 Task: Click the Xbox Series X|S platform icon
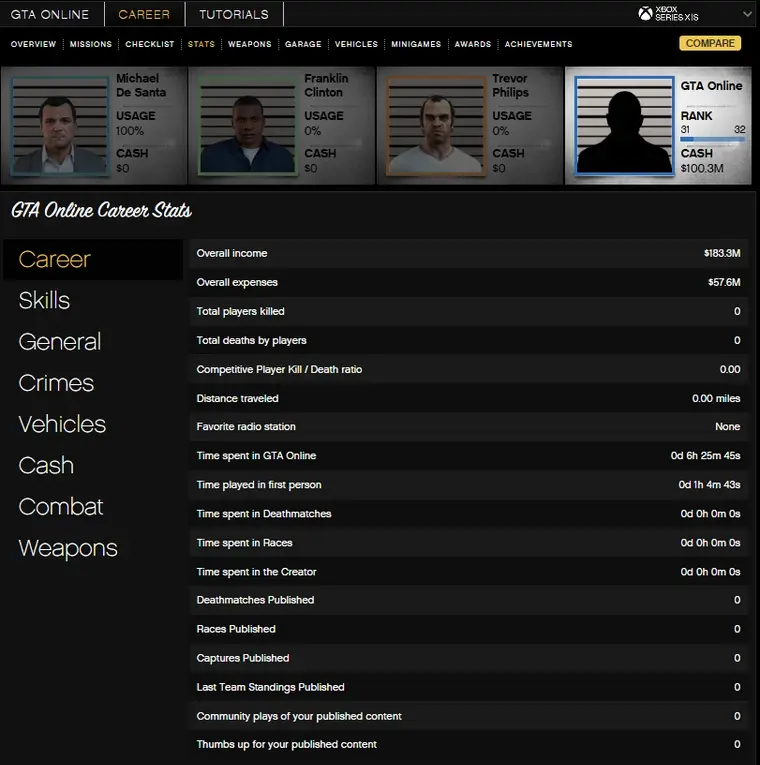pyautogui.click(x=645, y=14)
